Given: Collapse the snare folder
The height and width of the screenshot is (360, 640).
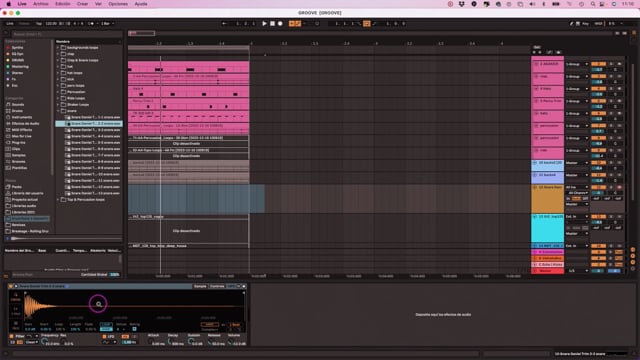Looking at the screenshot, I should (58, 111).
